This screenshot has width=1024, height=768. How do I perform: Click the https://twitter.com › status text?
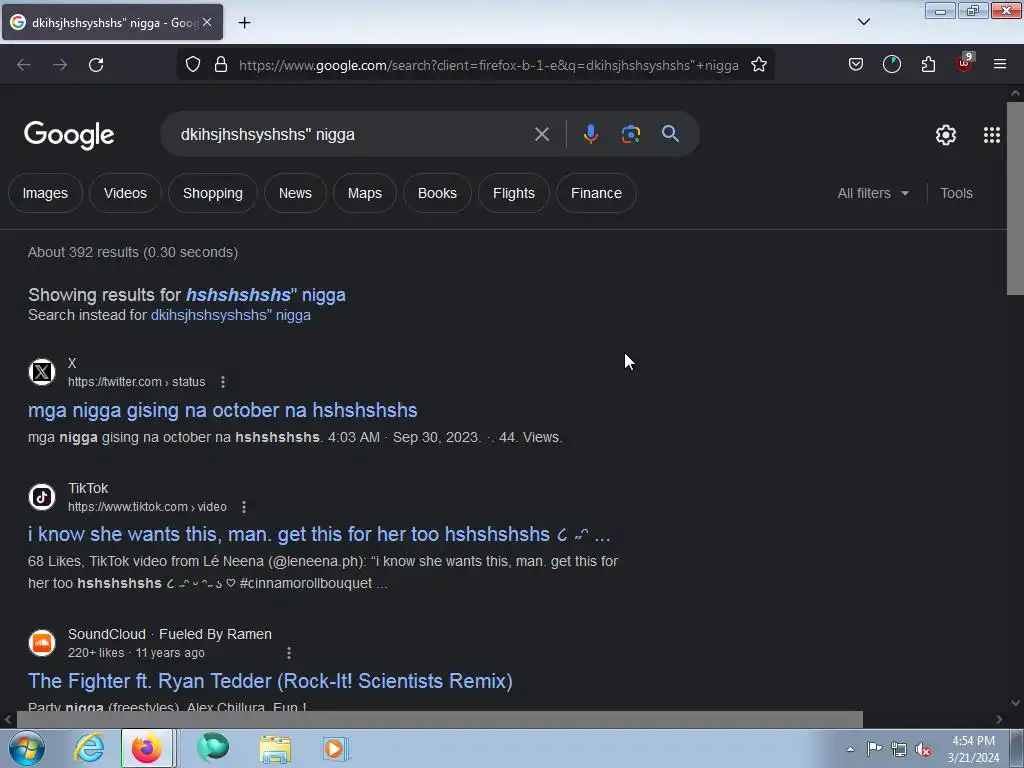point(136,381)
